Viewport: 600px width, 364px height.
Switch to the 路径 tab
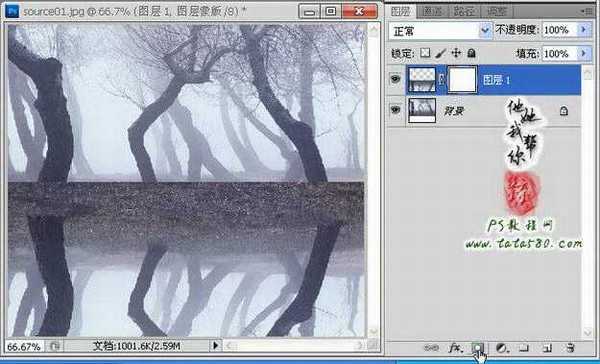tap(464, 12)
